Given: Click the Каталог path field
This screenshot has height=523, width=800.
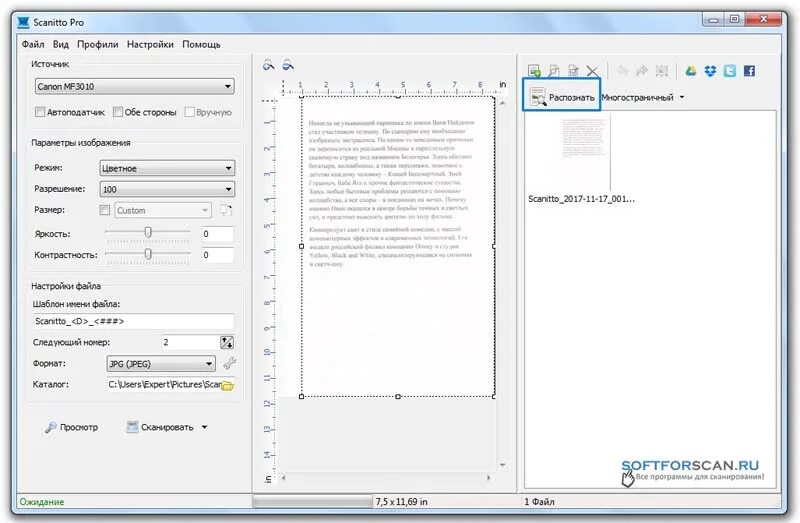Looking at the screenshot, I should [x=165, y=385].
